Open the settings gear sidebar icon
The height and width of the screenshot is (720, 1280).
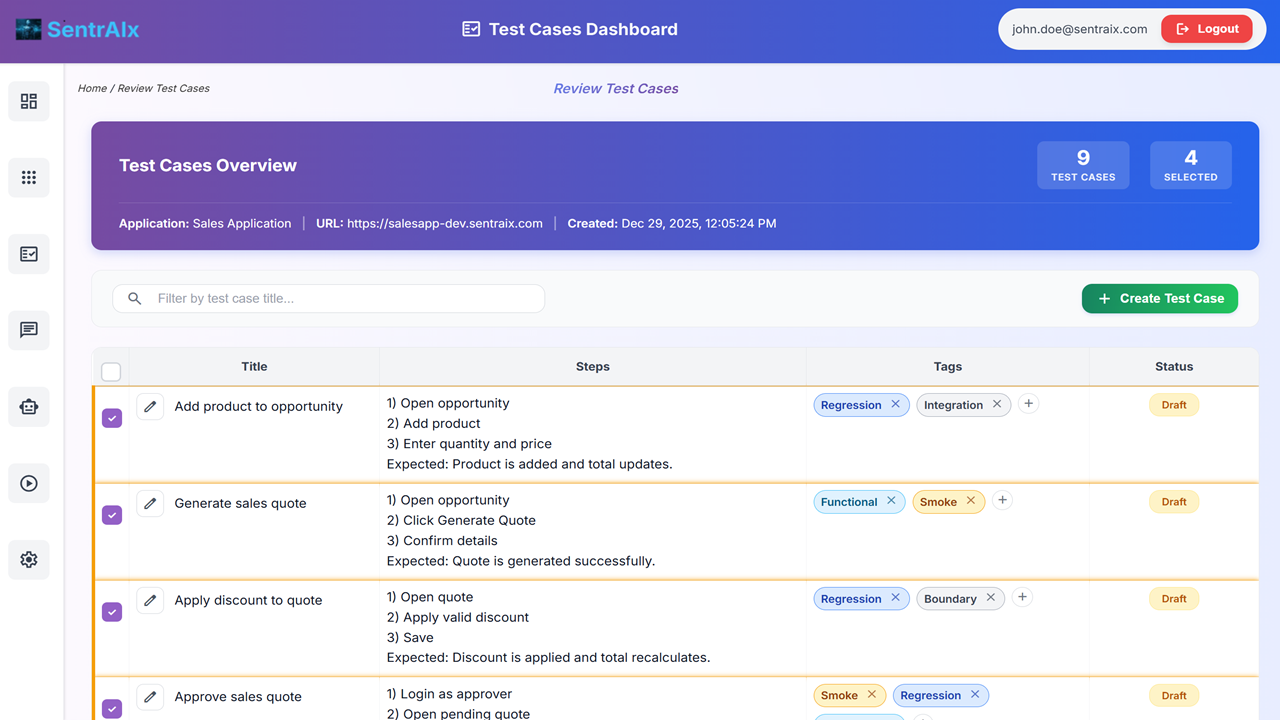(x=29, y=560)
